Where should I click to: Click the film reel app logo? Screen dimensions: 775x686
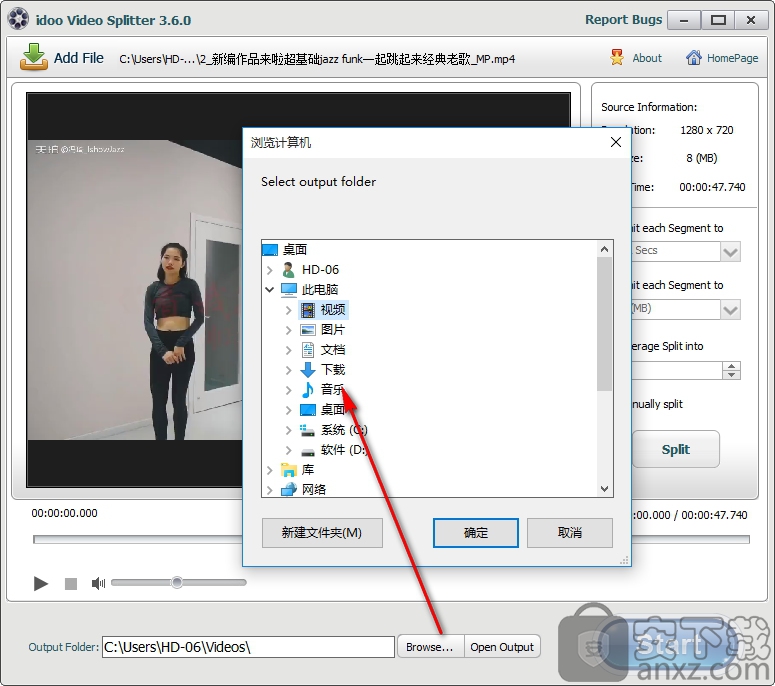click(x=18, y=19)
